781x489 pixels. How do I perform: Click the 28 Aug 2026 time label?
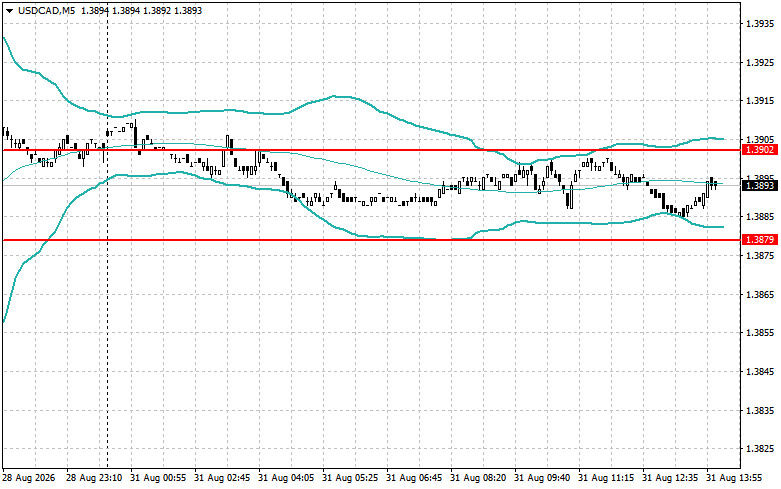28,478
